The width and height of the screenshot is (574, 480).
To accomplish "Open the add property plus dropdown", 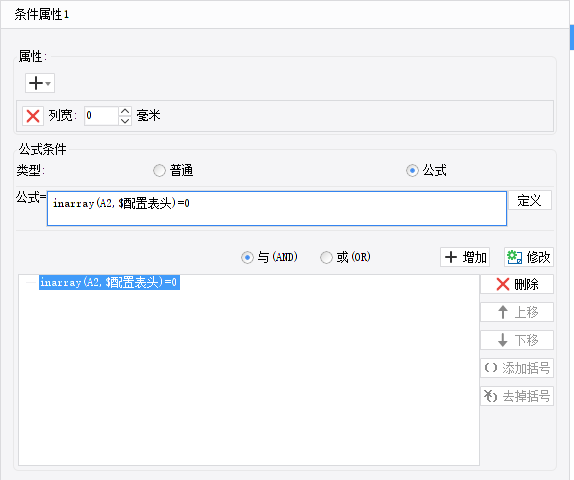I will 40,83.
